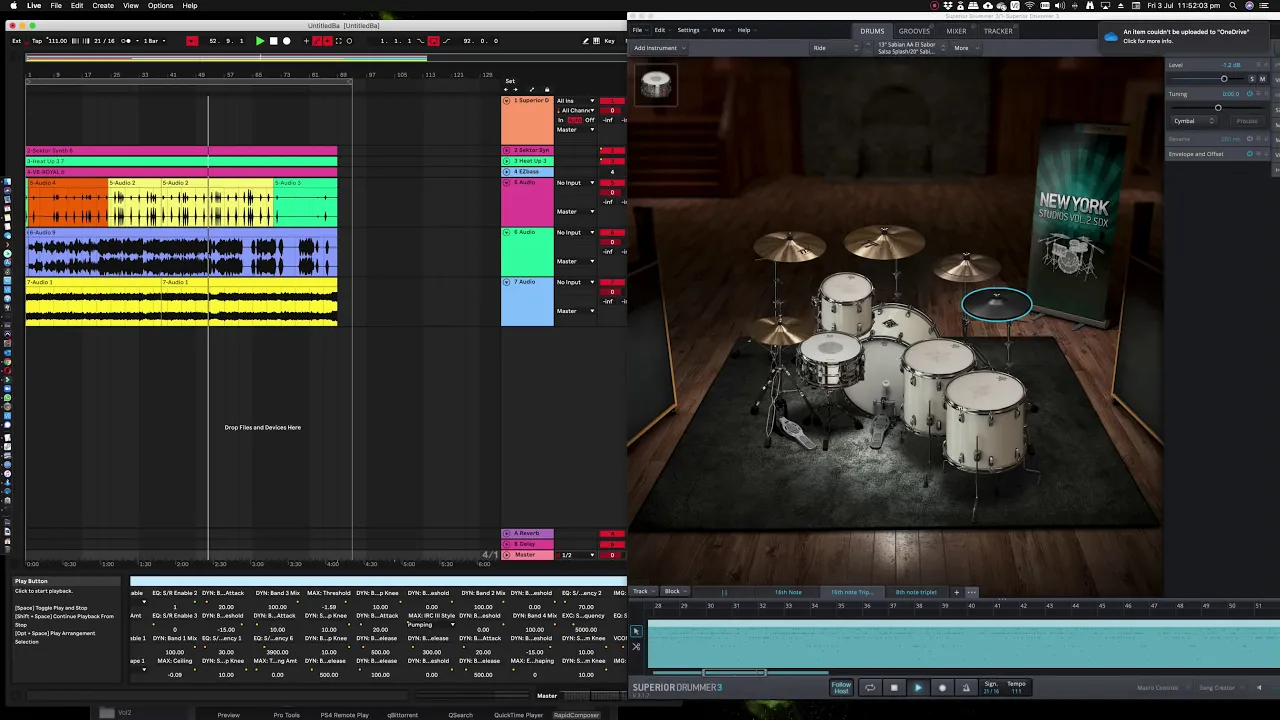
Task: Toggle draw mode pencil in Ableton
Action: (586, 41)
